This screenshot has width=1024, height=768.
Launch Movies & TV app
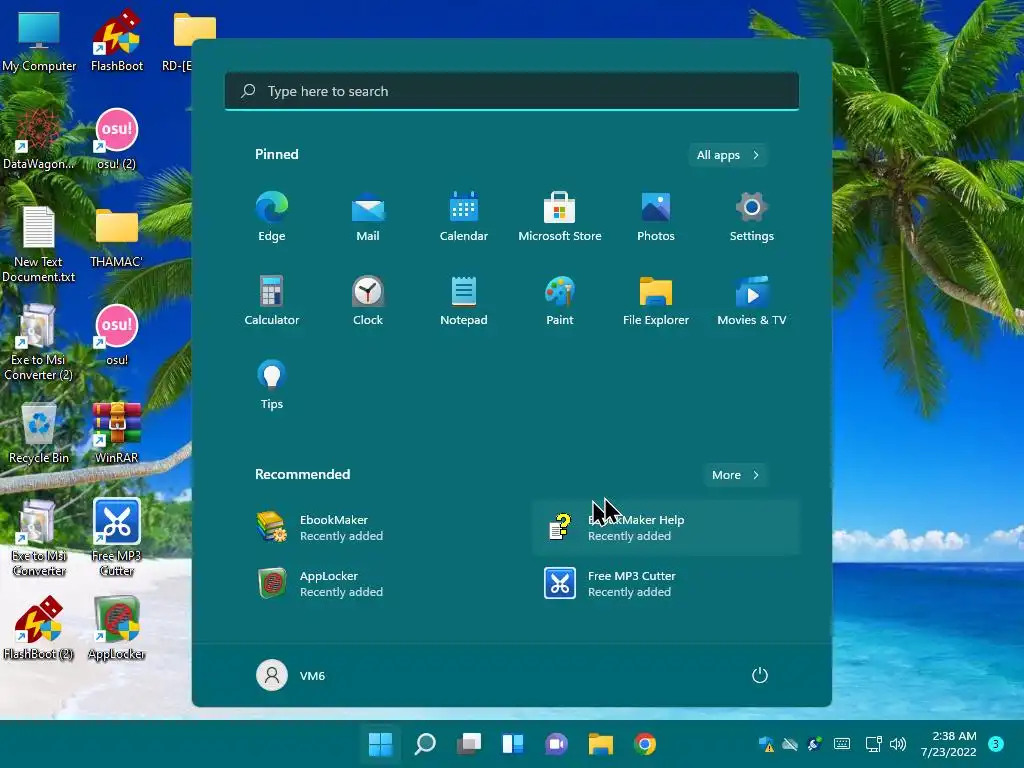point(752,300)
